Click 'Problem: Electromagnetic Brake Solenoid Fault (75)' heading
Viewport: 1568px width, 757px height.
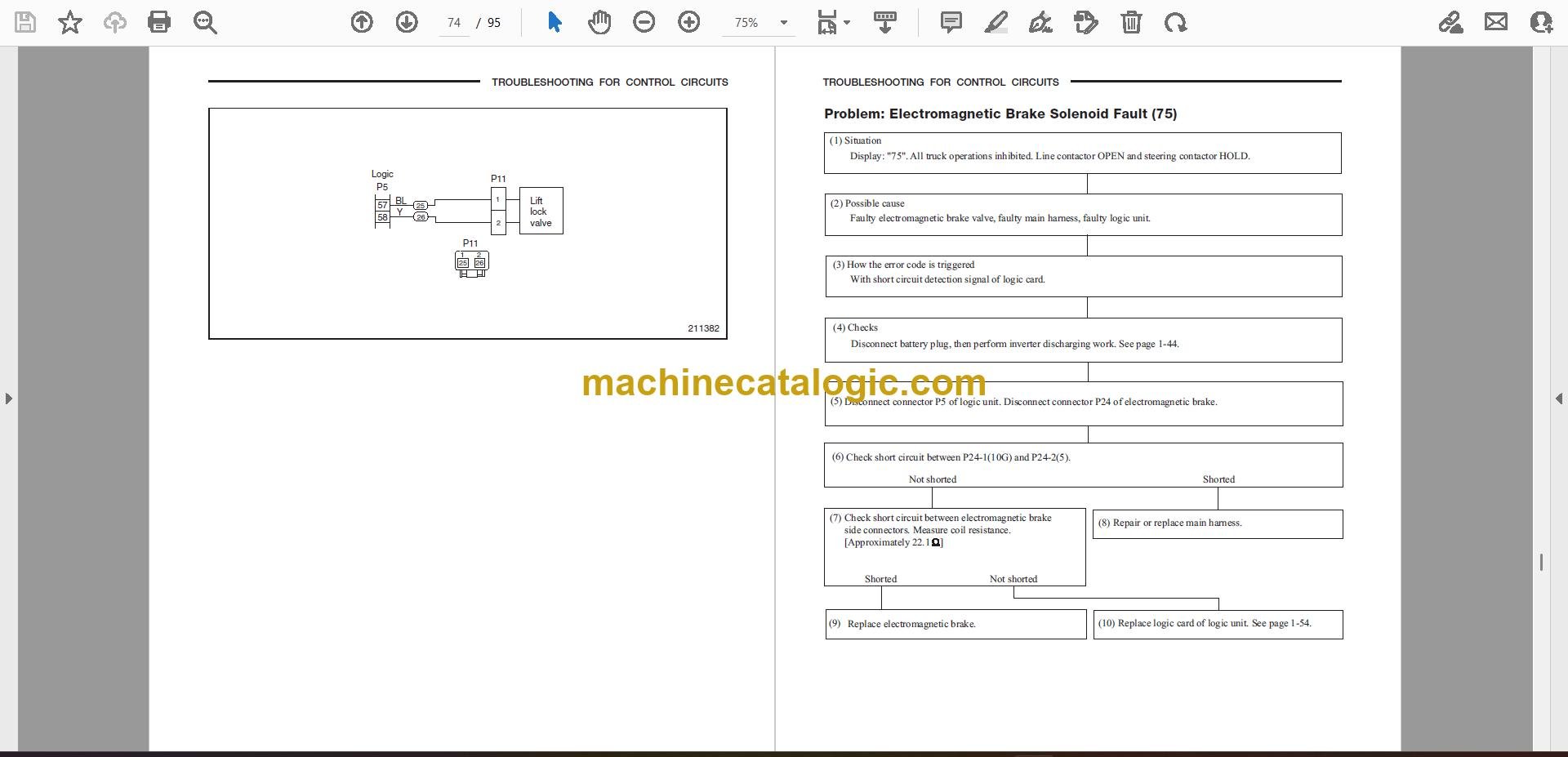pyautogui.click(x=1000, y=114)
